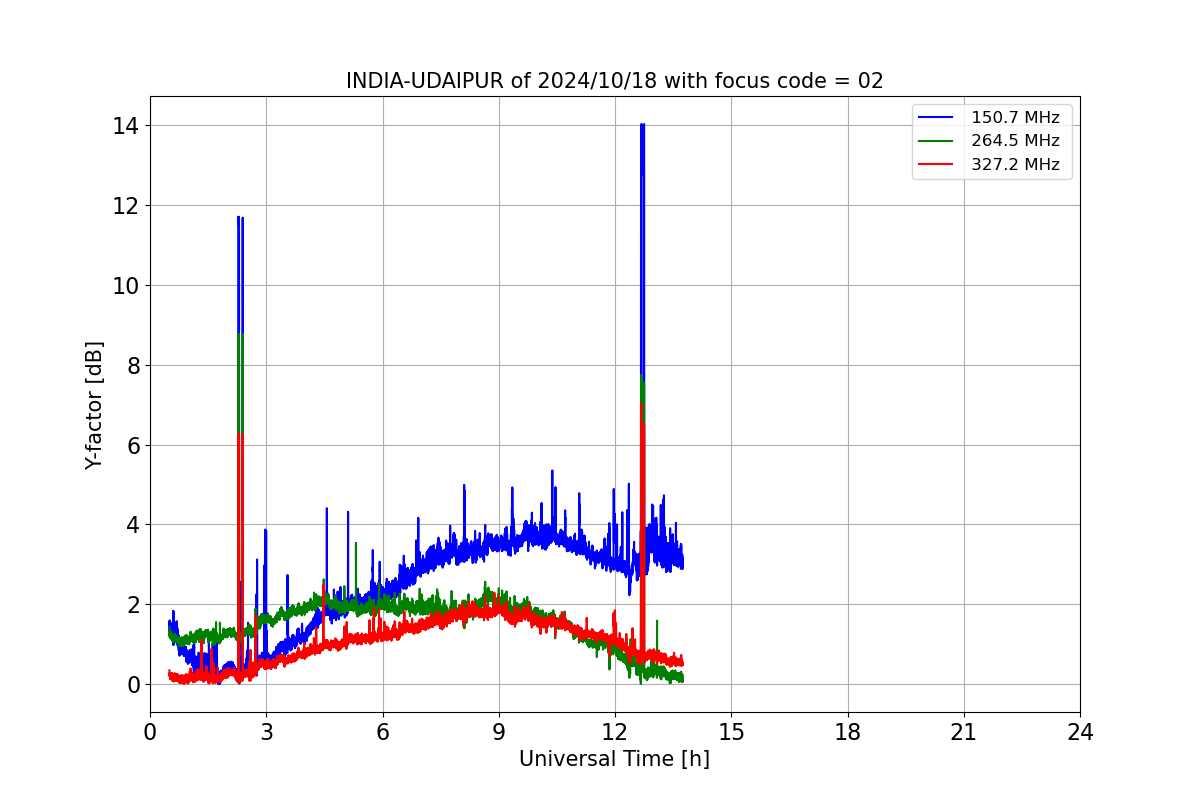Screen dimensions: 1200x800
Task: Click the Universal Time [h] axis label
Action: (614, 760)
